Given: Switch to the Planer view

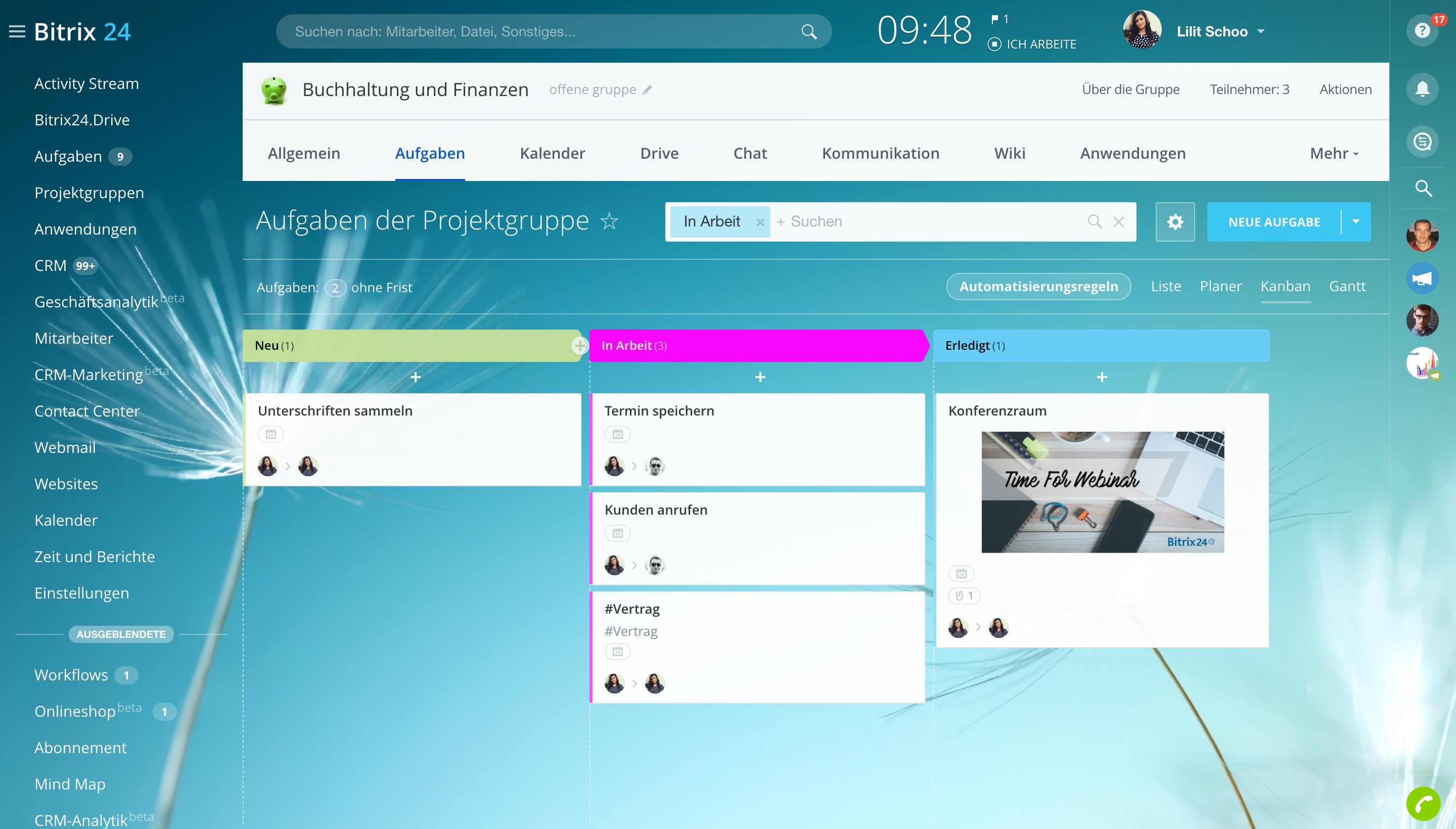Looking at the screenshot, I should click(x=1220, y=287).
